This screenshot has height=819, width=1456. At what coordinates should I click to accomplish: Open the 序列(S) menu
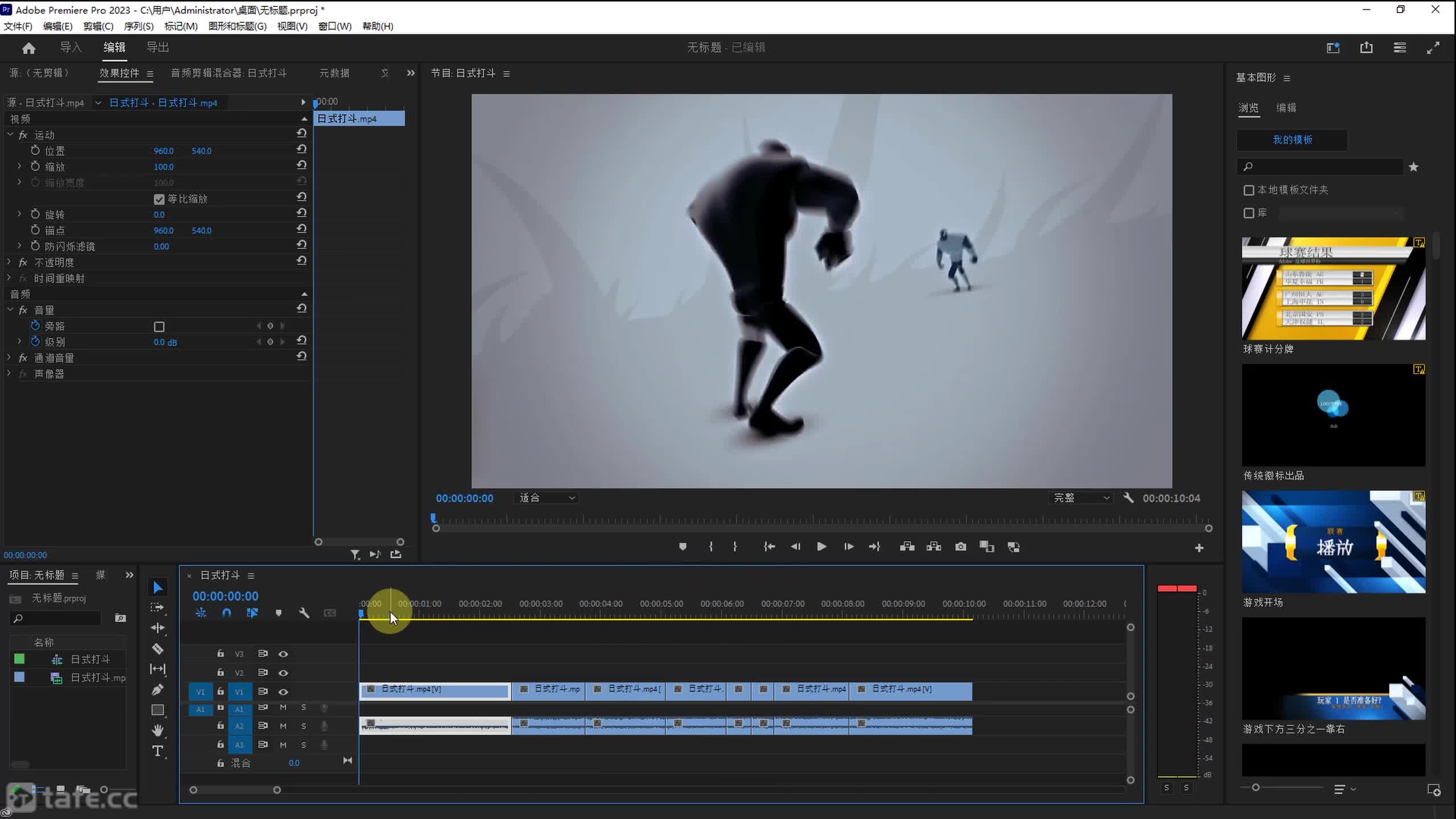pyautogui.click(x=138, y=26)
